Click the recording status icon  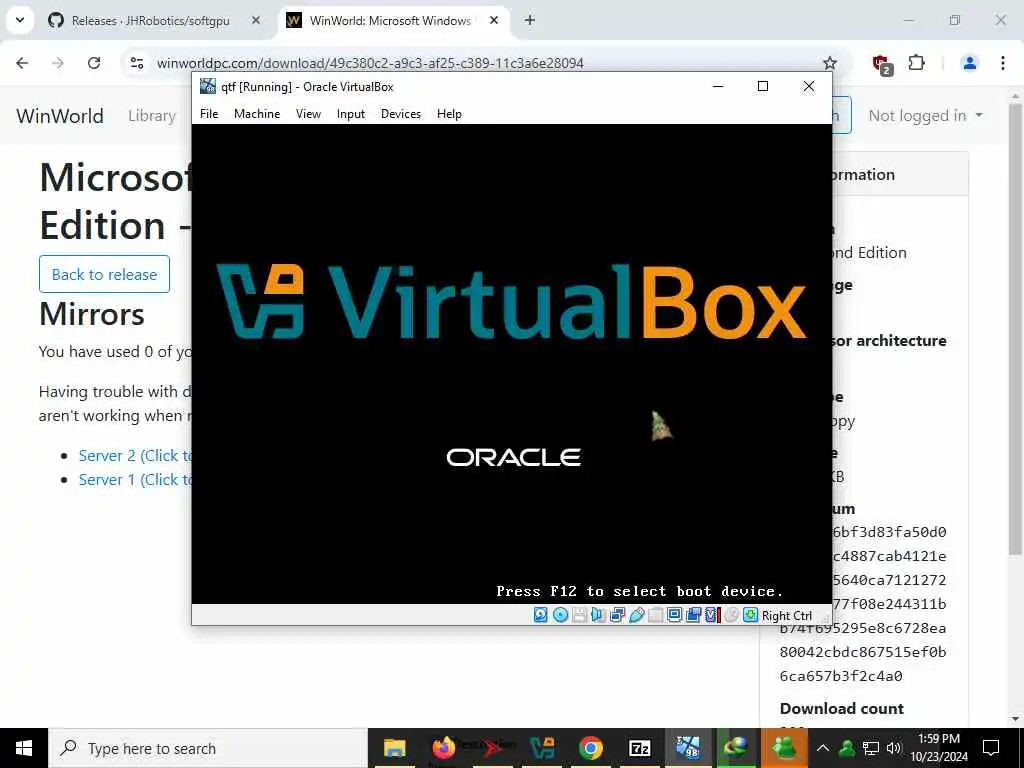[x=694, y=615]
